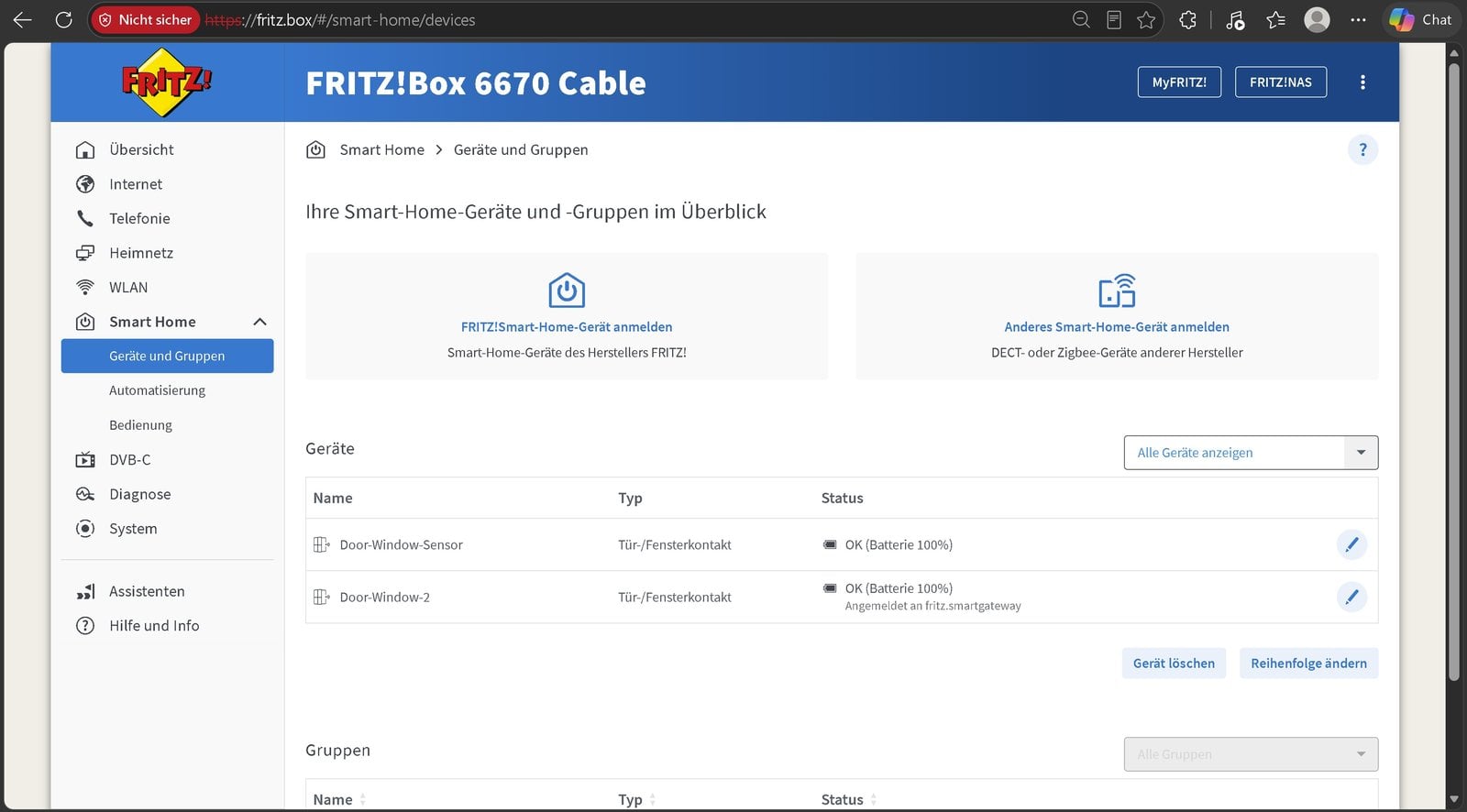Click the Internet globe icon
The width and height of the screenshot is (1467, 812).
[85, 184]
